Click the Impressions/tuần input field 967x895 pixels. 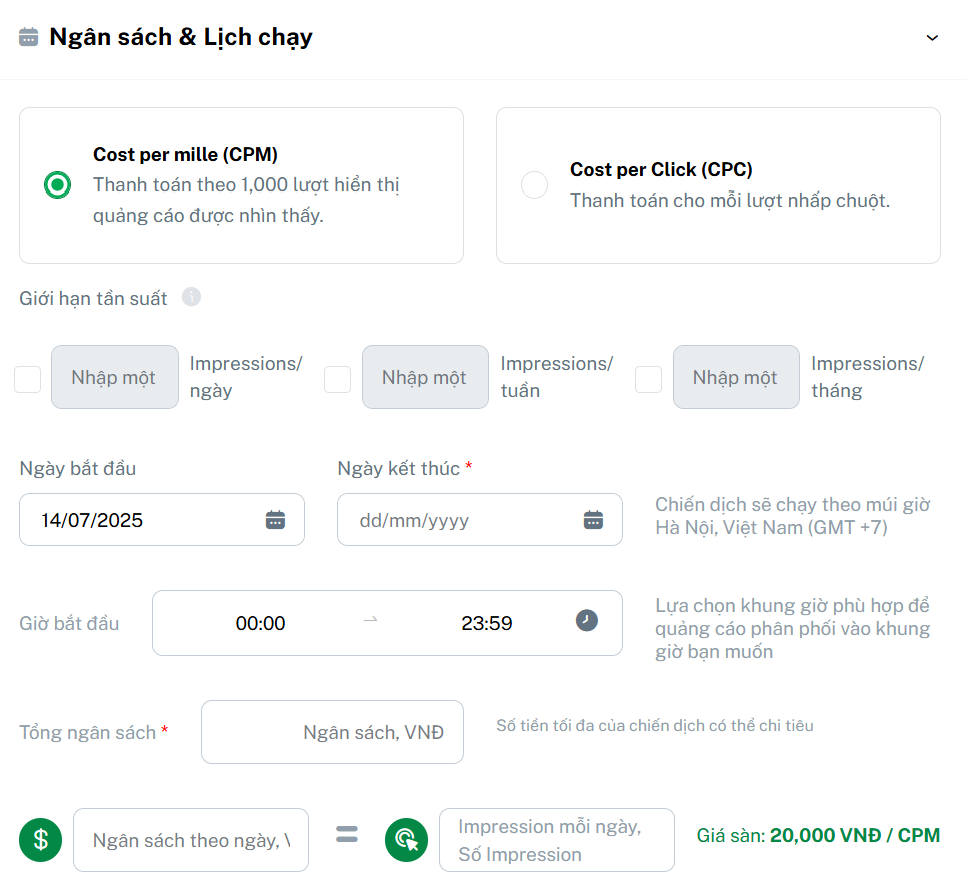pyautogui.click(x=426, y=377)
